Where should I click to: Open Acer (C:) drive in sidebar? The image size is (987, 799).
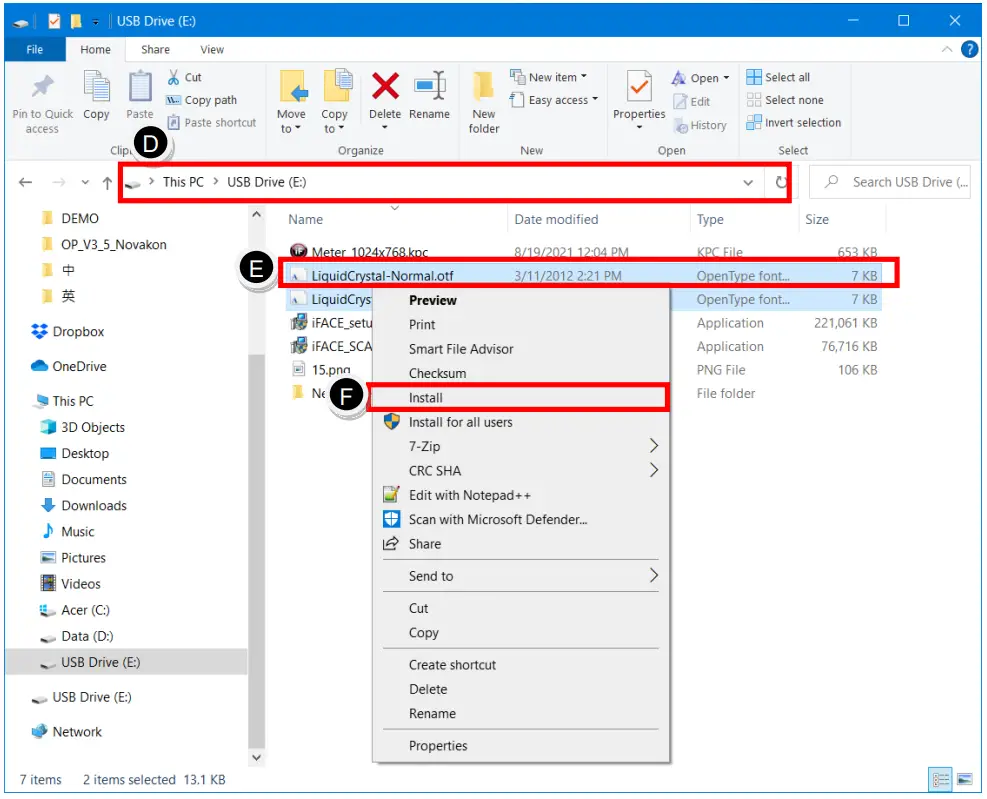76,611
